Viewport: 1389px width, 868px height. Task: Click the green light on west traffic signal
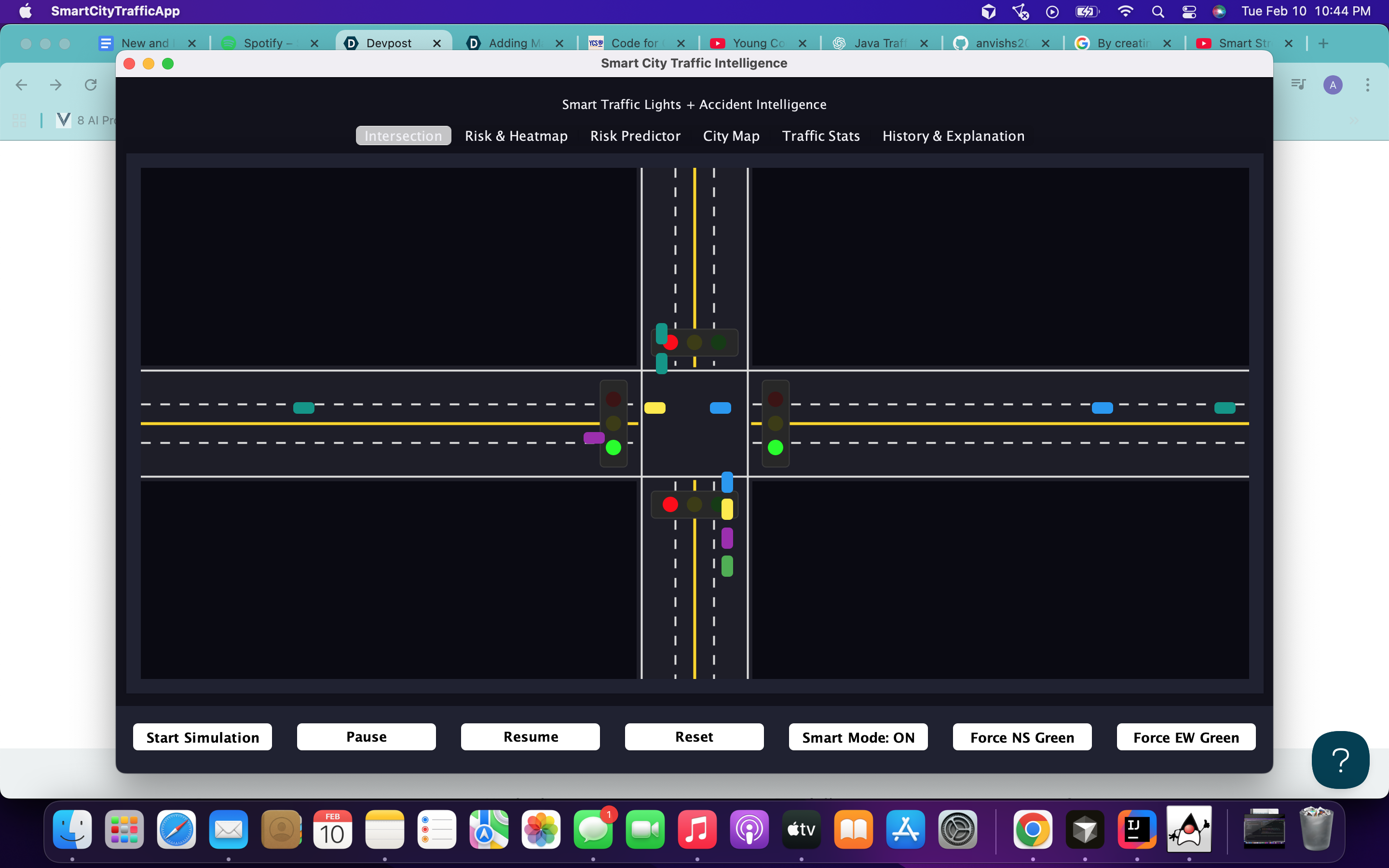(x=613, y=447)
